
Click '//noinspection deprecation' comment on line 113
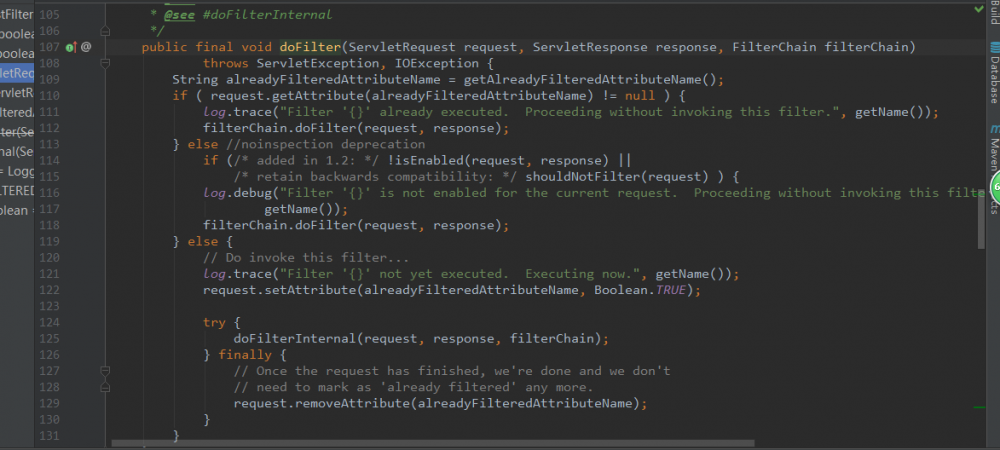tap(325, 145)
